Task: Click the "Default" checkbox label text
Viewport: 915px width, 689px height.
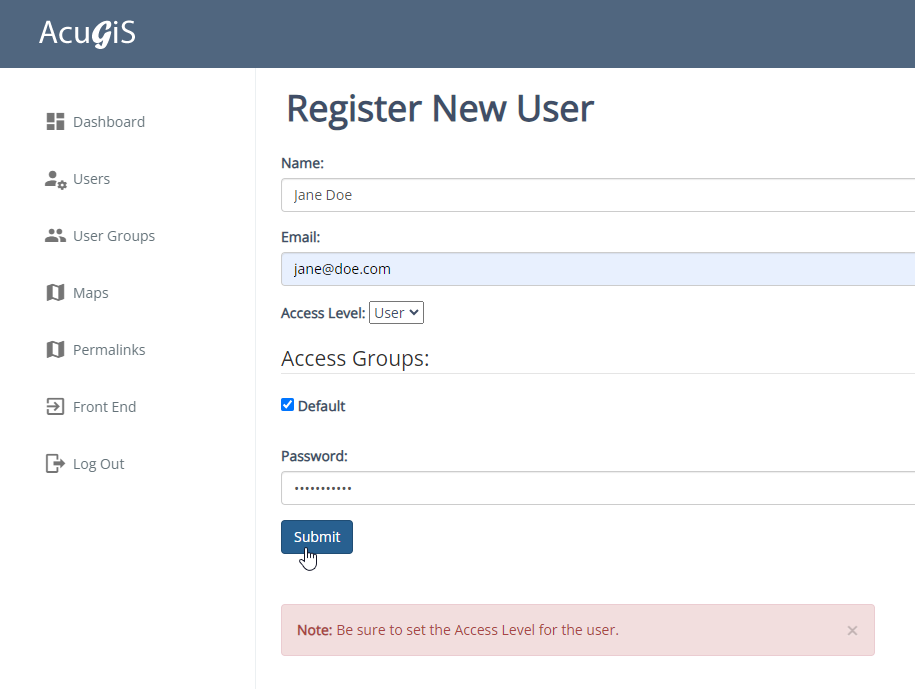Action: [x=321, y=406]
